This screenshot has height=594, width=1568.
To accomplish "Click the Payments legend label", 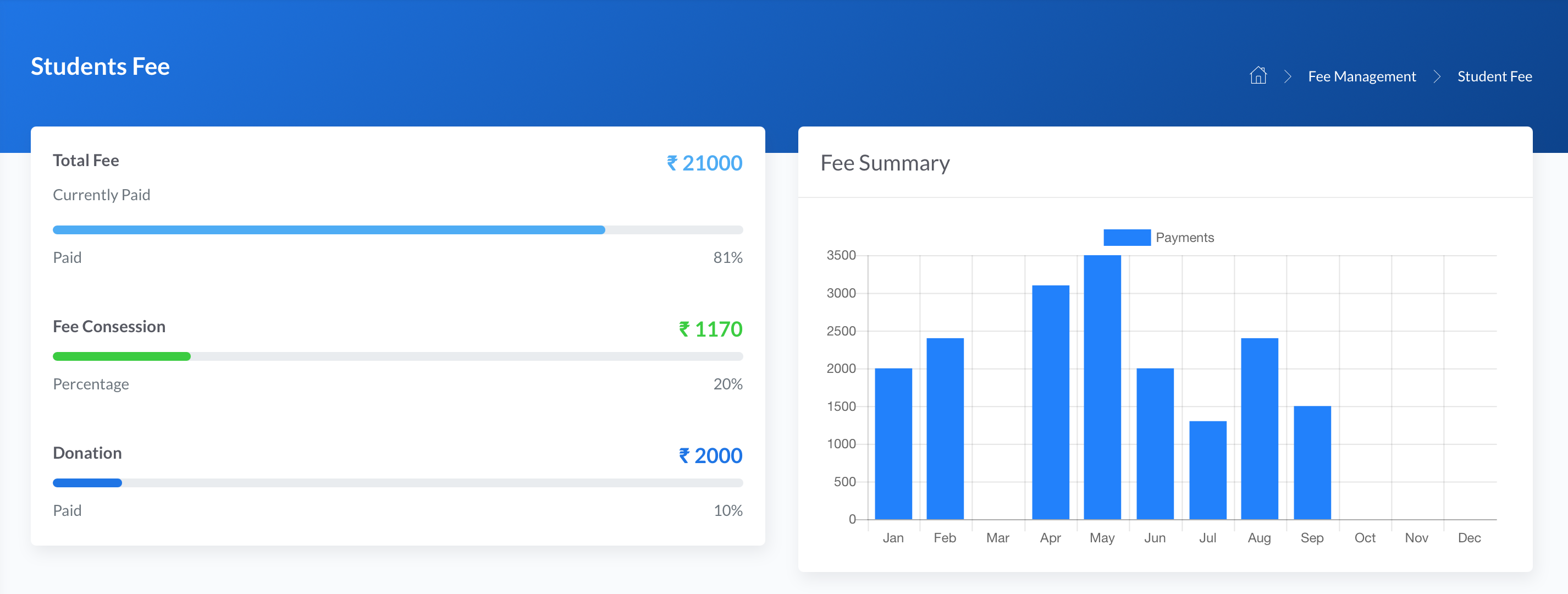I will click(x=1184, y=238).
